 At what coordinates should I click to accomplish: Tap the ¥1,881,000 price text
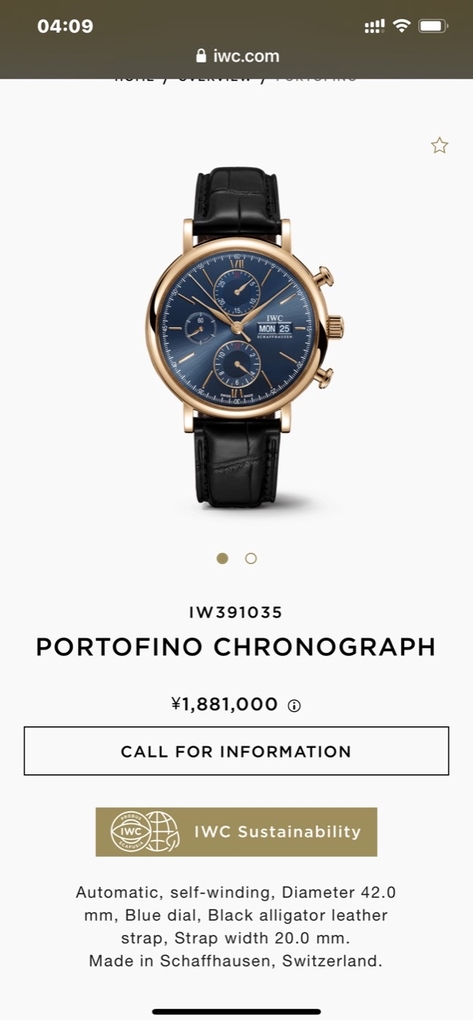pyautogui.click(x=225, y=704)
